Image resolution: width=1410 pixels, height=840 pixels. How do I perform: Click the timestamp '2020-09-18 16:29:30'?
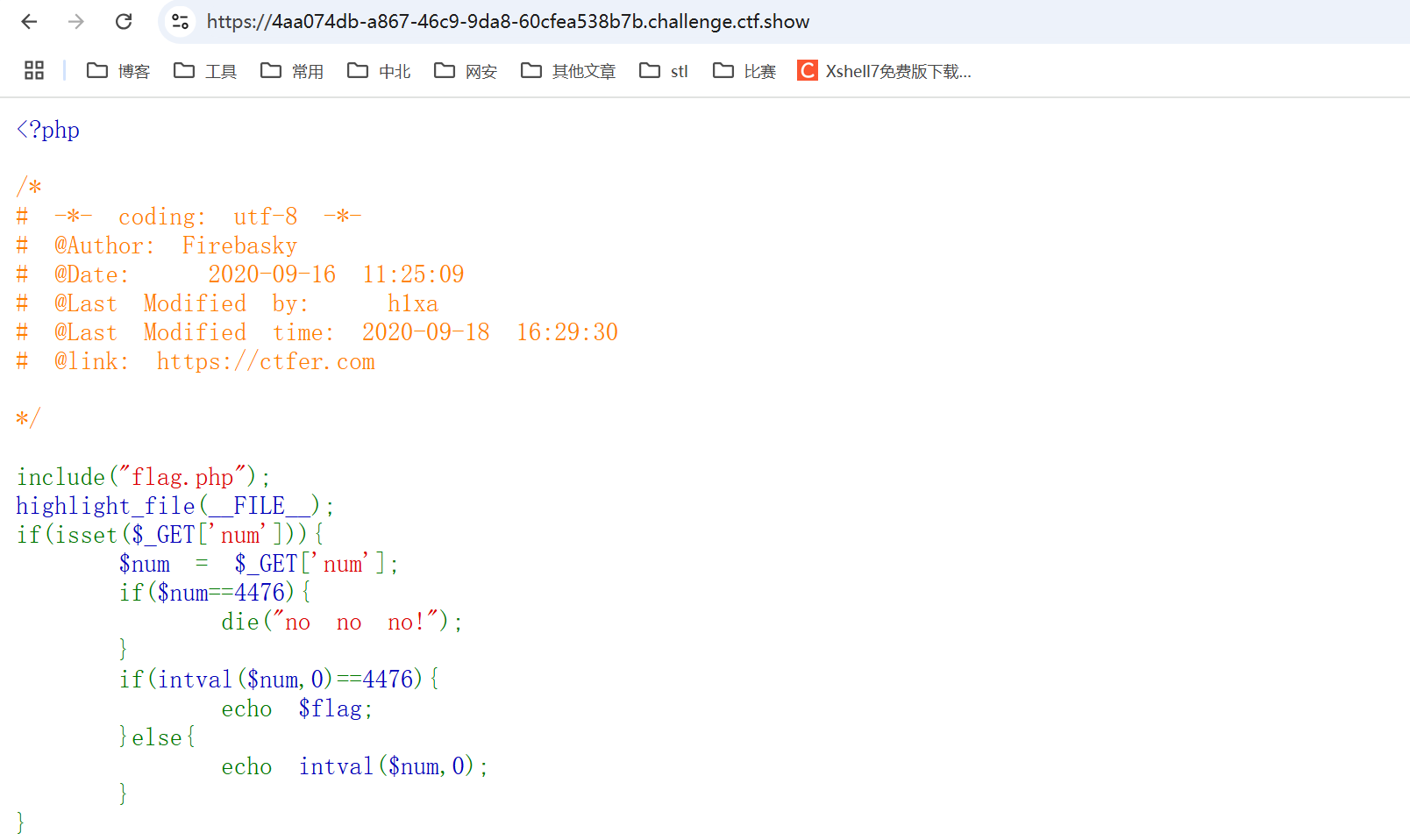pyautogui.click(x=490, y=332)
